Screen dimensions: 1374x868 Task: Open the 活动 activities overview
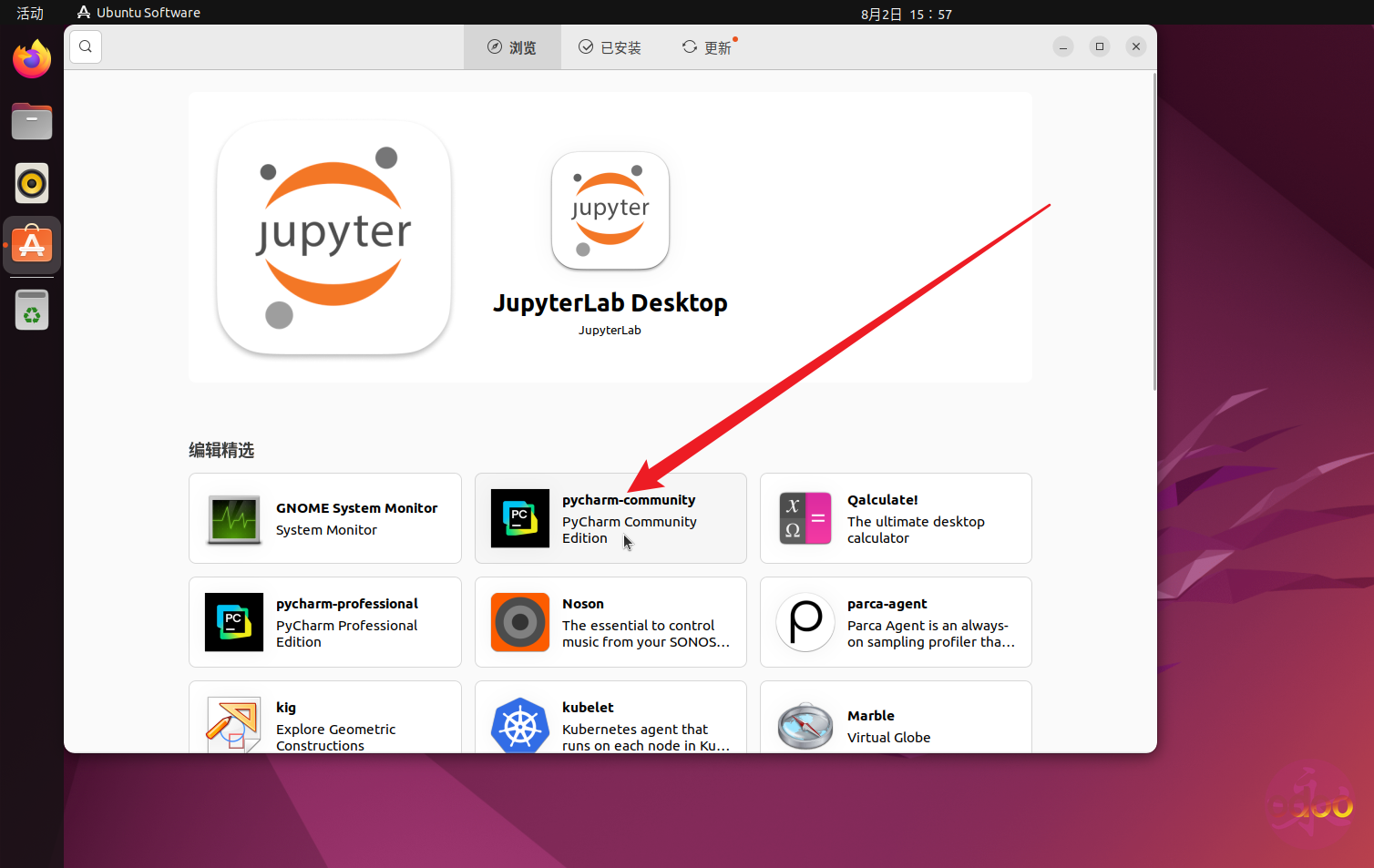coord(30,13)
